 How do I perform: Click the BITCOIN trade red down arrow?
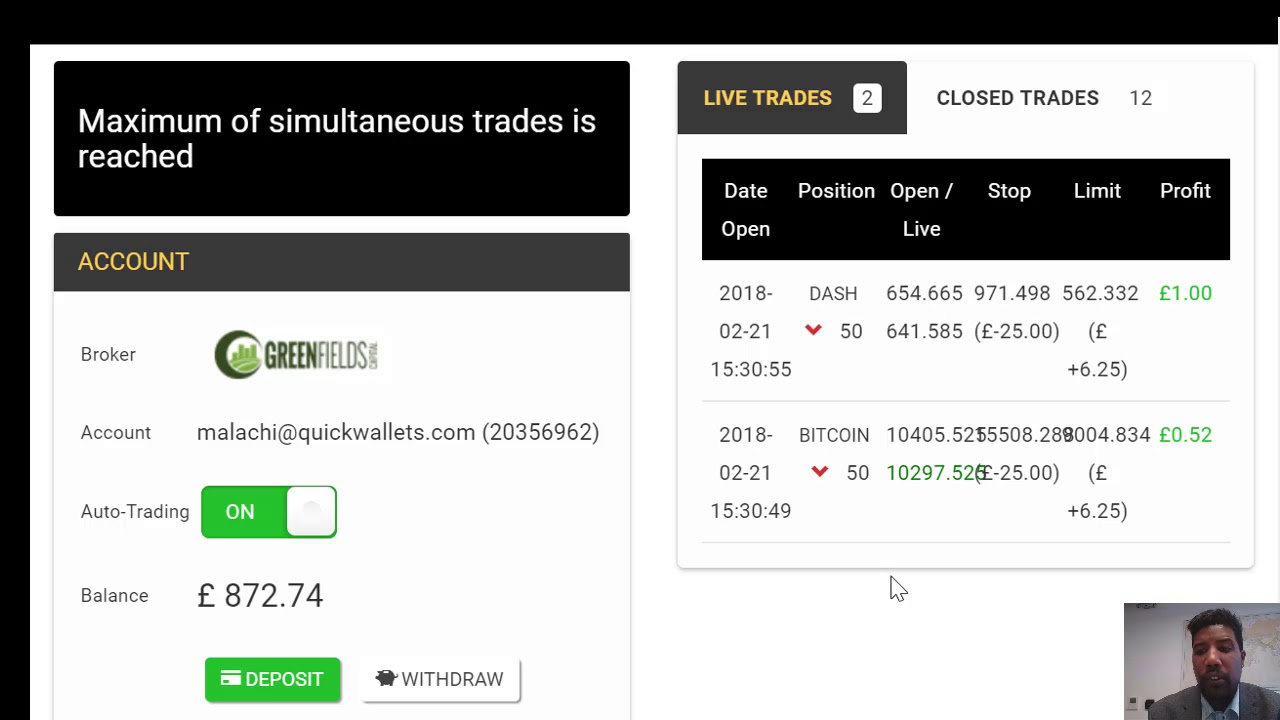(x=820, y=472)
